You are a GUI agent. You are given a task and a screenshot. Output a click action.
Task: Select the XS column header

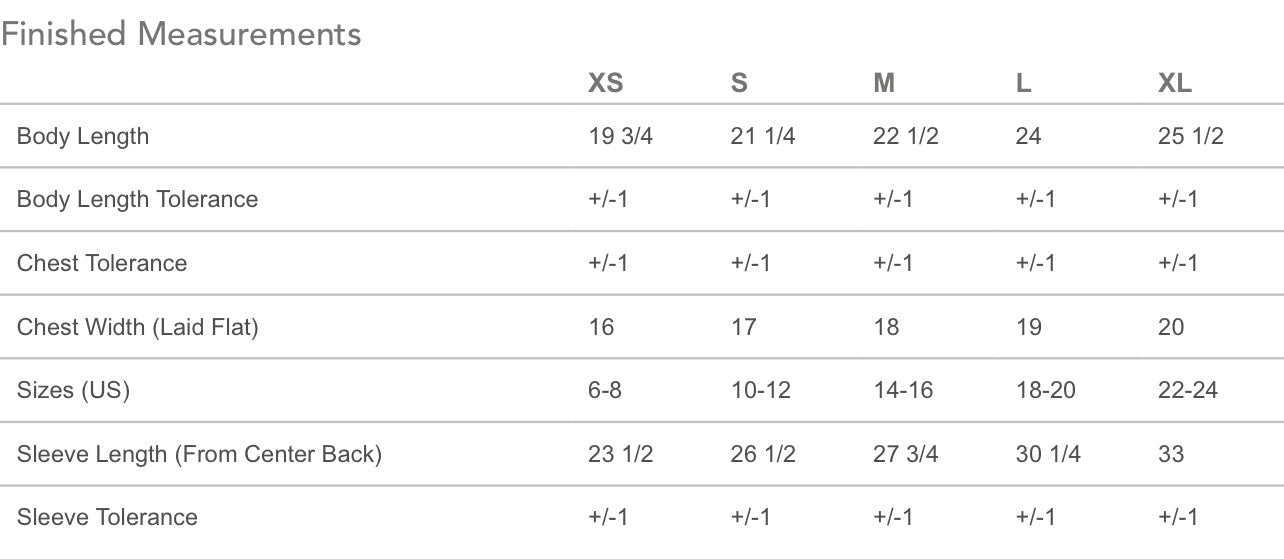click(605, 83)
